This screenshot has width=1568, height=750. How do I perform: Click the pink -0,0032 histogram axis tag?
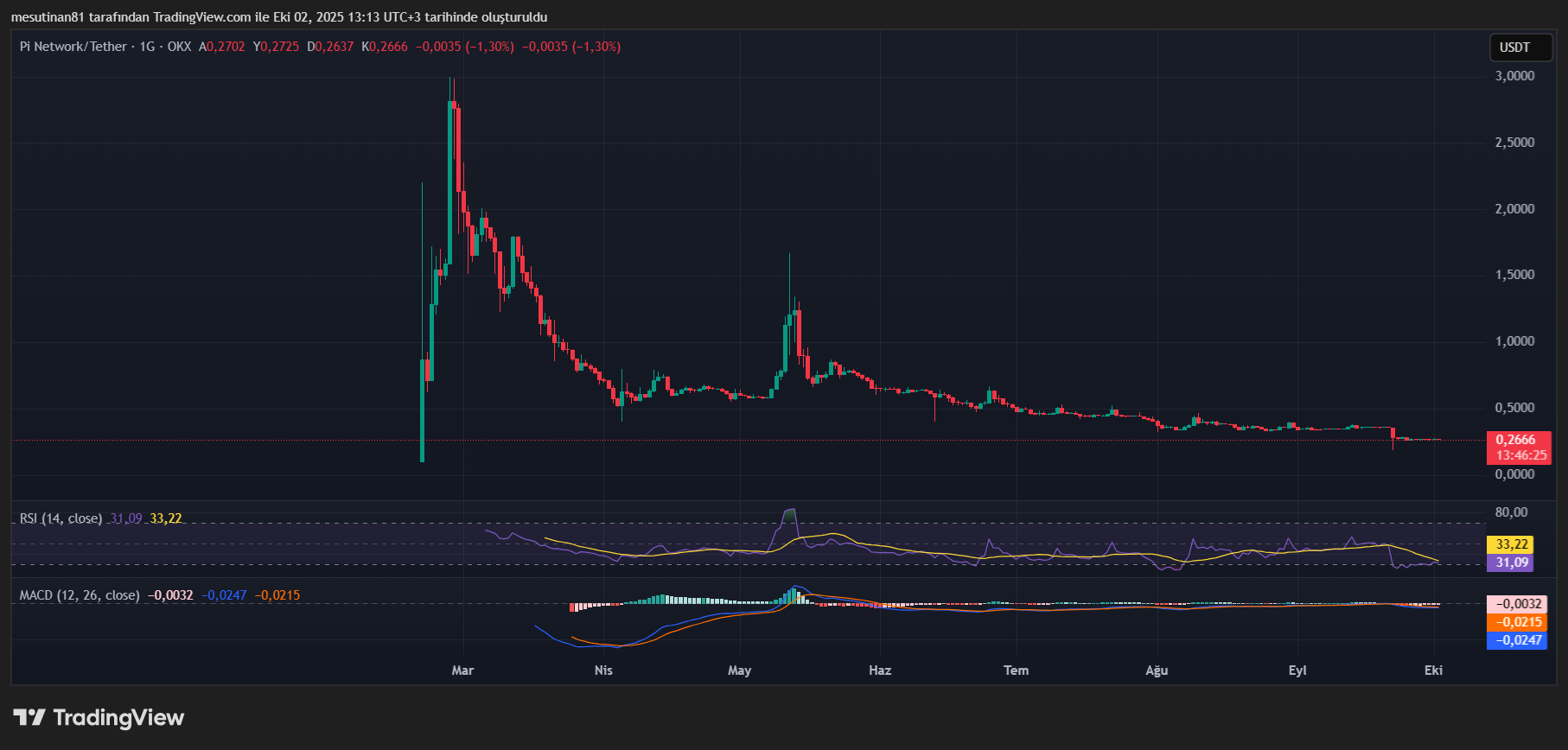tap(1516, 604)
